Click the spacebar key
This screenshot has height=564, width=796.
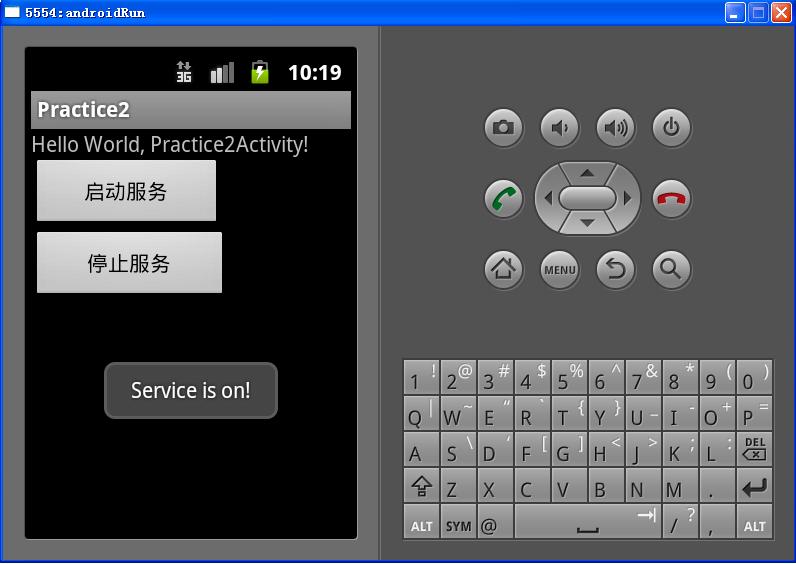point(588,521)
